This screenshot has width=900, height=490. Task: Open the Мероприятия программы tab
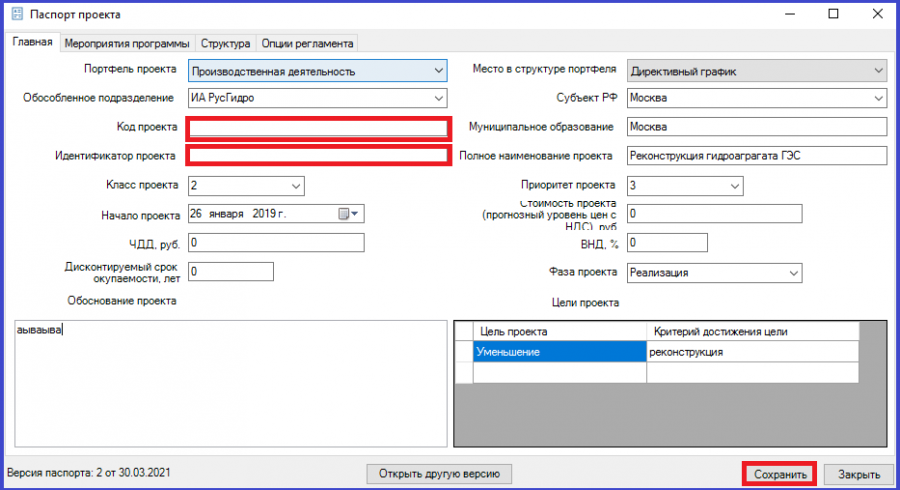tap(126, 44)
